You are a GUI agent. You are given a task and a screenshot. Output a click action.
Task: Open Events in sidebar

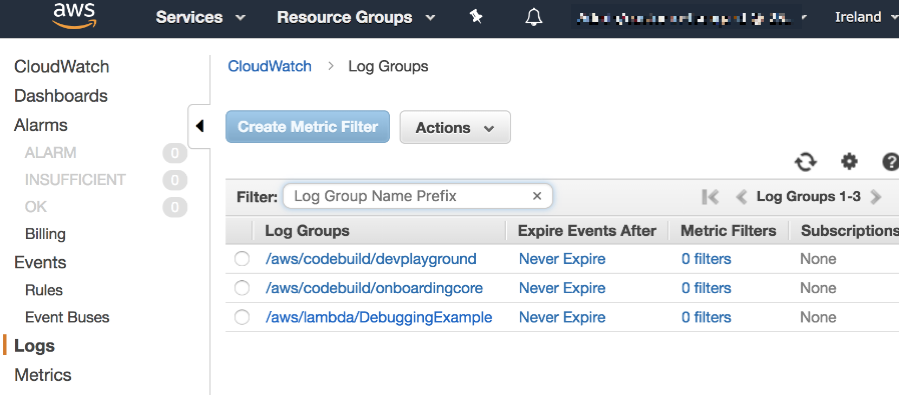40,262
